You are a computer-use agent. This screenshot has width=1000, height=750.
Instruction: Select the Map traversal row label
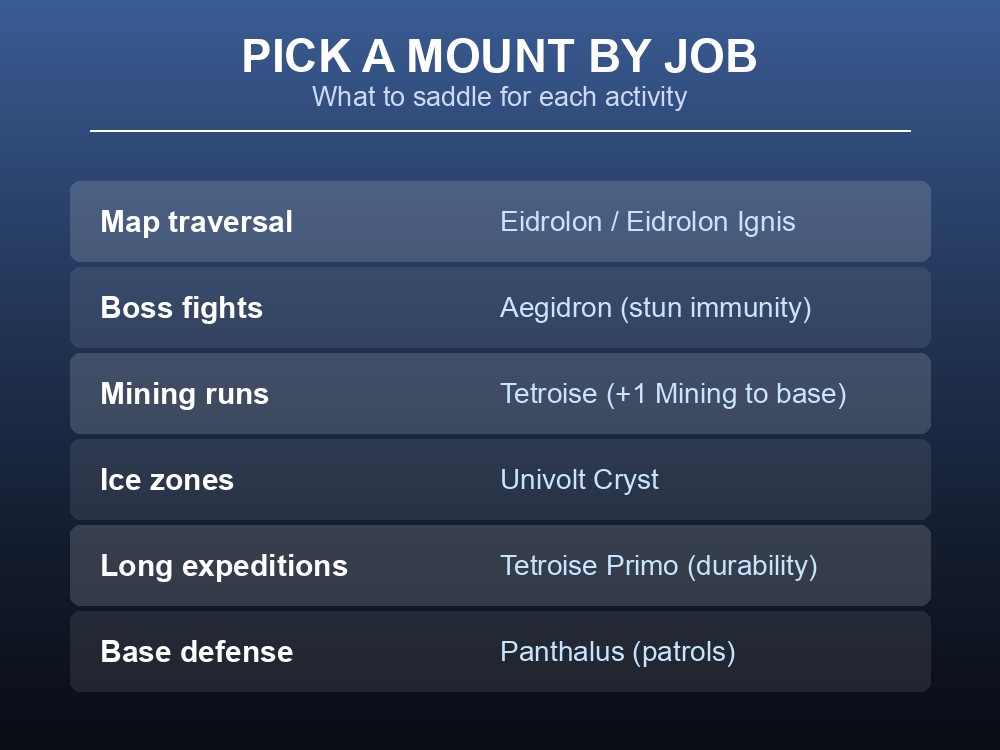coord(196,222)
